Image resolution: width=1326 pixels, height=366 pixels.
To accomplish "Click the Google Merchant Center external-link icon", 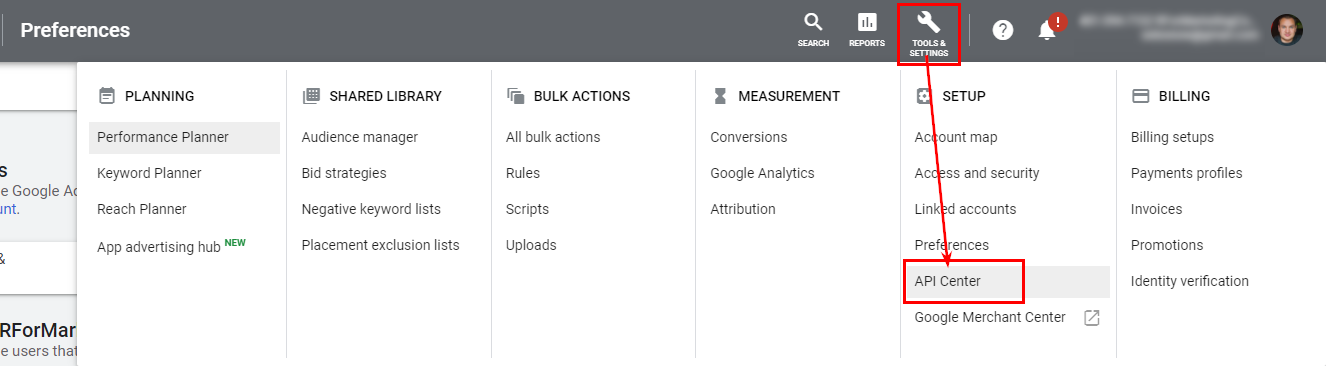I will [1092, 318].
